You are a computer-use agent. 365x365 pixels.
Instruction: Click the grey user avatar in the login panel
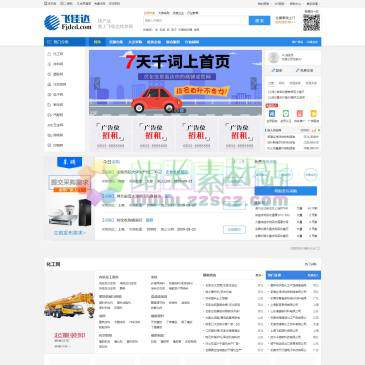tap(274, 58)
